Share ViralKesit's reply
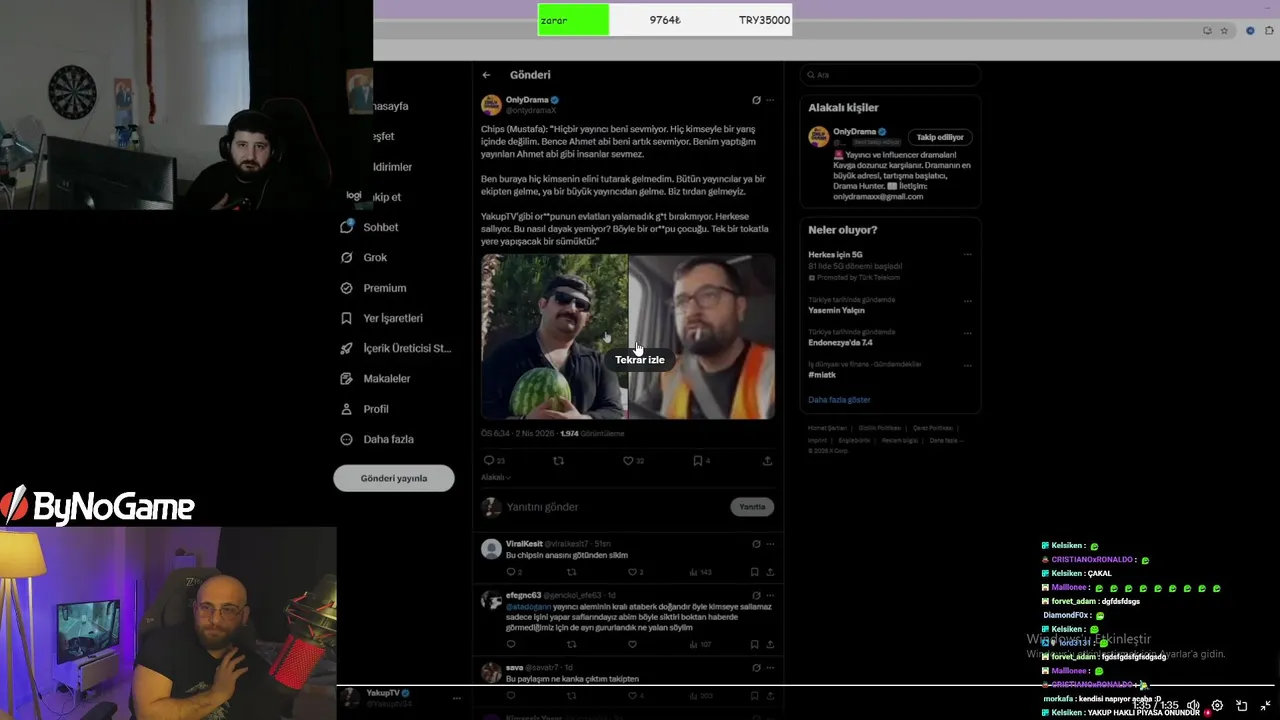Viewport: 1280px width, 720px height. tap(769, 572)
